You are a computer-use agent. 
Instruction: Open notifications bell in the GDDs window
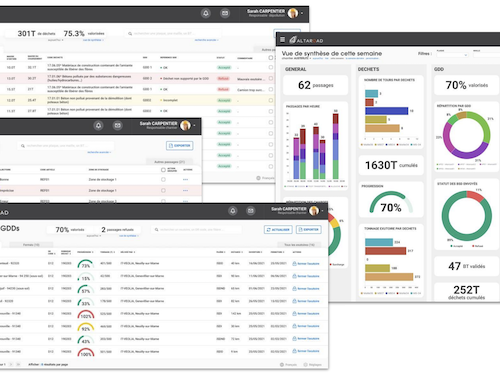click(233, 211)
